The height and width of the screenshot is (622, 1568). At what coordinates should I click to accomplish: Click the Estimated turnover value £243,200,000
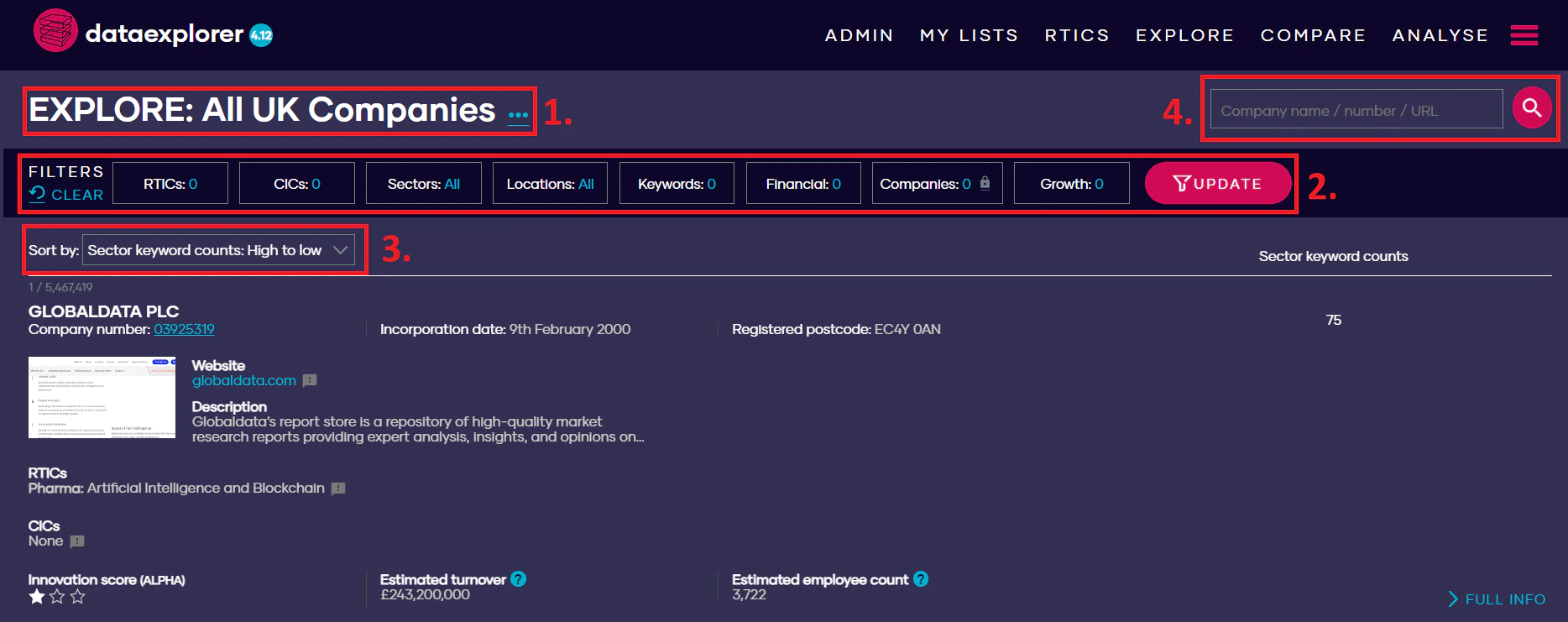pos(425,595)
